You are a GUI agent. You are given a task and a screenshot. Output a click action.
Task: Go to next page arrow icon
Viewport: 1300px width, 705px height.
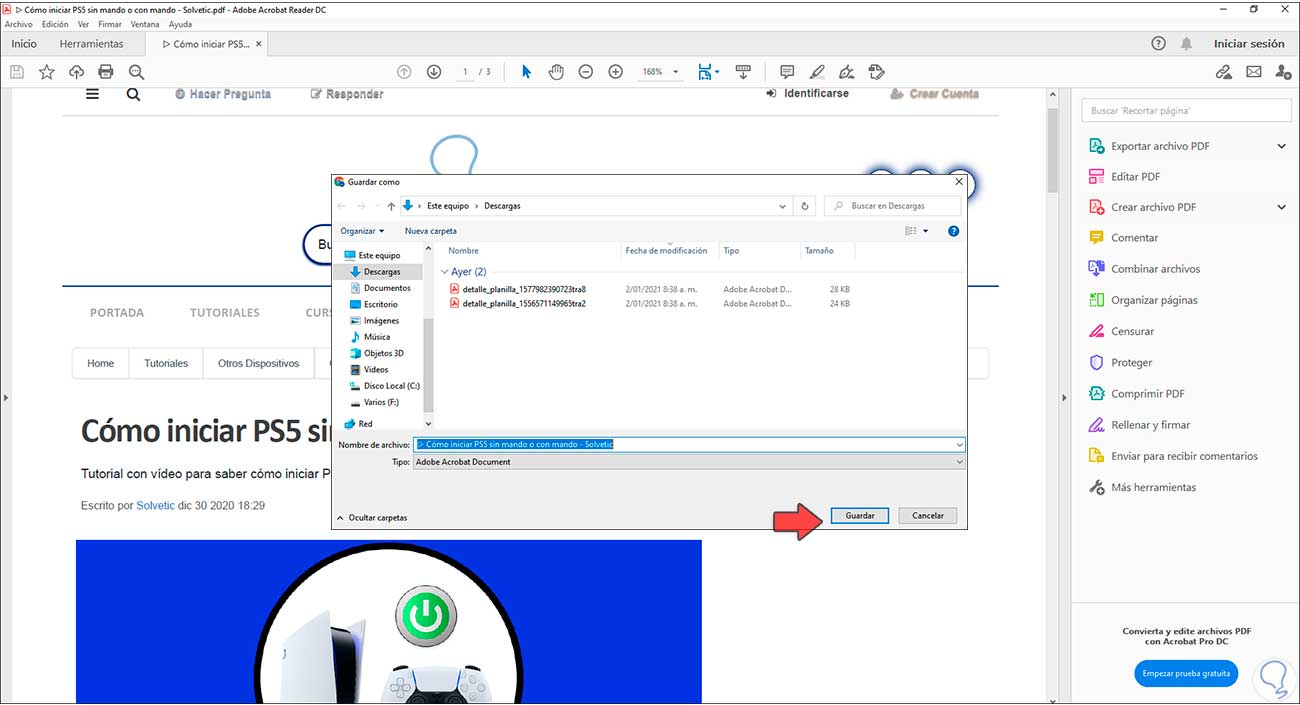click(434, 72)
